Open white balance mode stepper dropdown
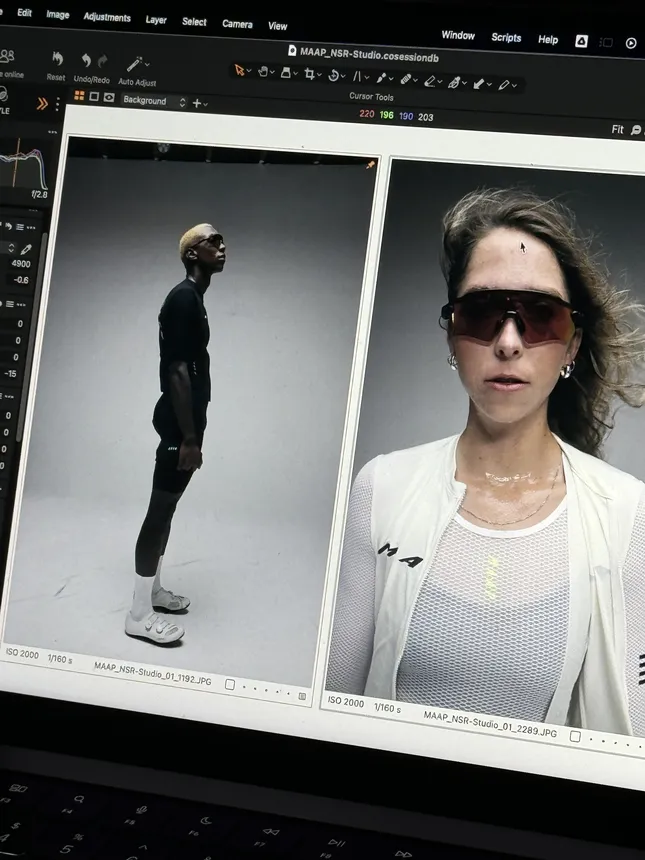 (x=11, y=248)
